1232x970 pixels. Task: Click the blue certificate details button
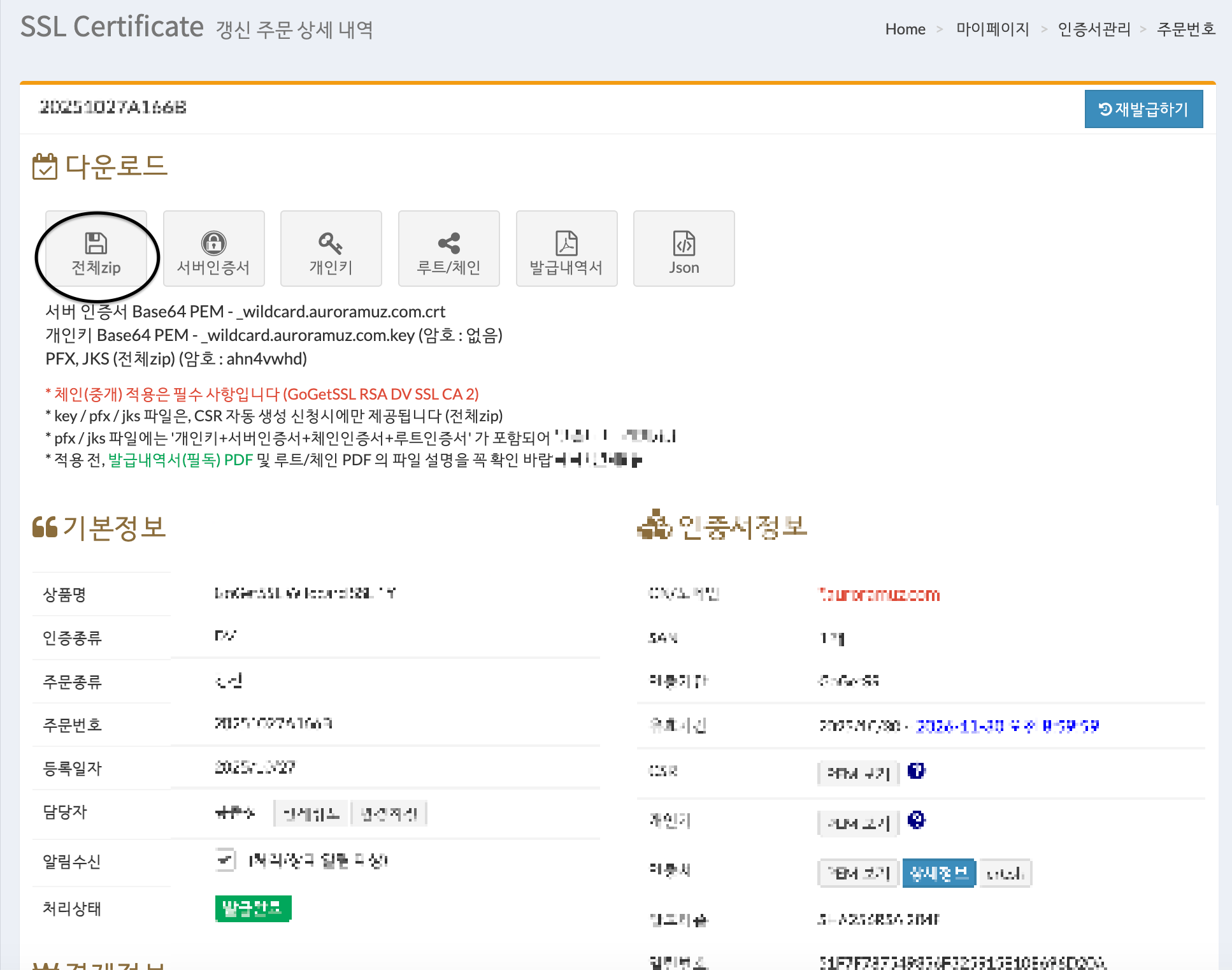click(x=938, y=873)
